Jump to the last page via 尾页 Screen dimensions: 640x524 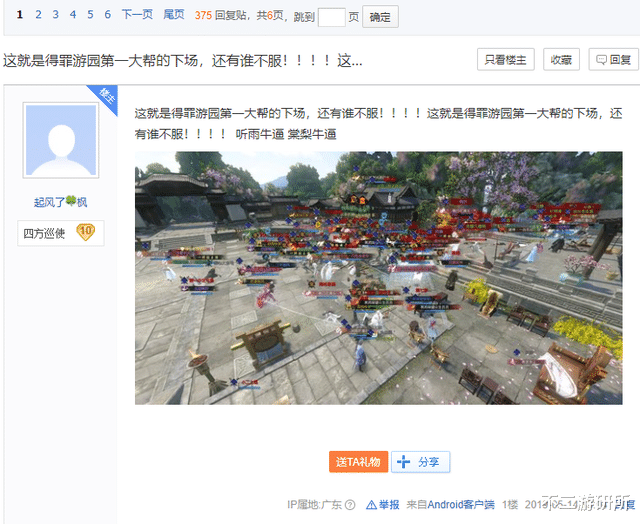[x=174, y=15]
